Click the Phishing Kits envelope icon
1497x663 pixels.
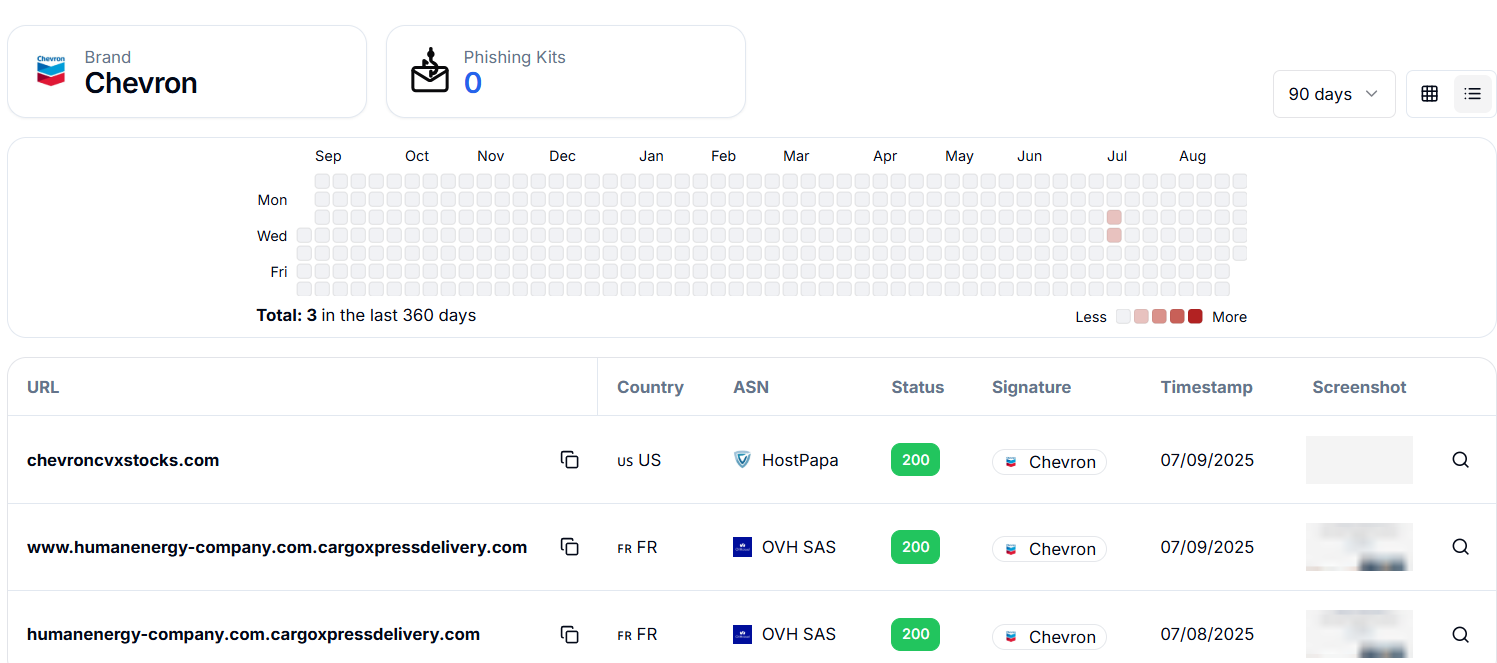pyautogui.click(x=430, y=70)
